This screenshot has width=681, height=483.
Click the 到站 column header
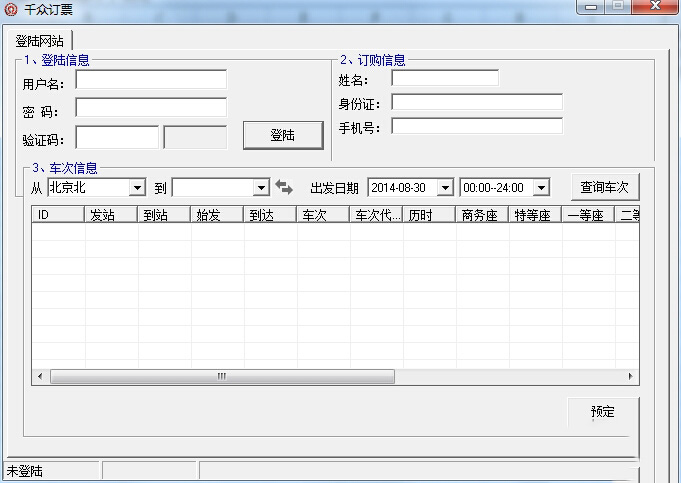point(164,215)
